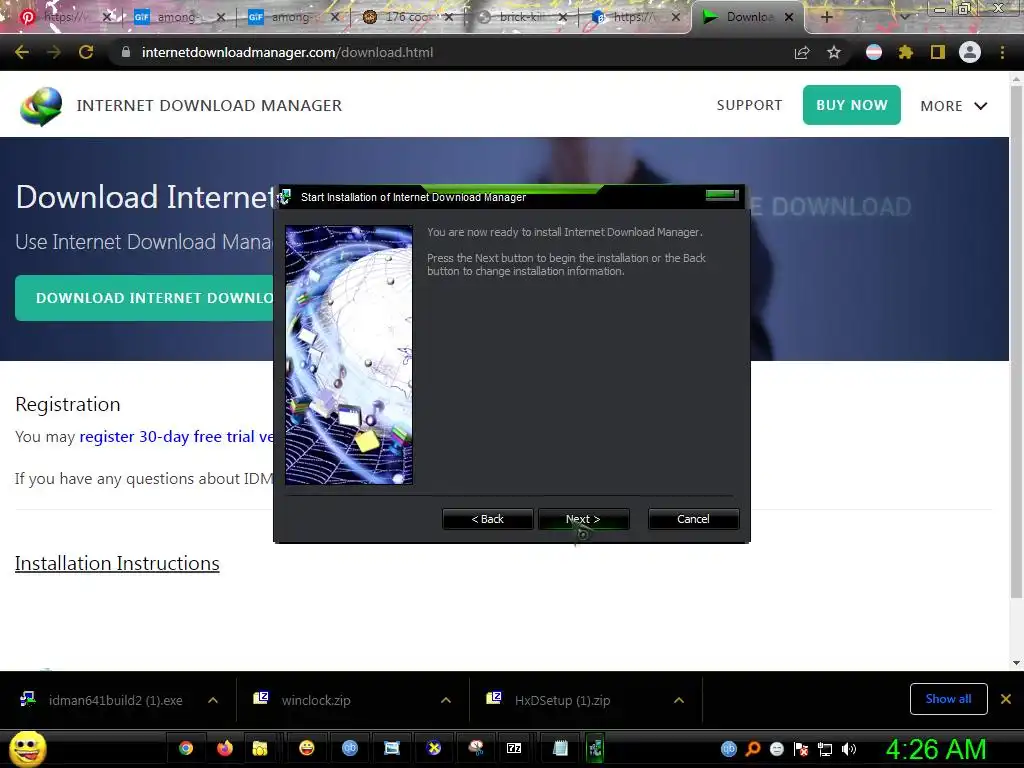Click the green button in installer title bar
This screenshot has height=768, width=1024.
tap(722, 195)
